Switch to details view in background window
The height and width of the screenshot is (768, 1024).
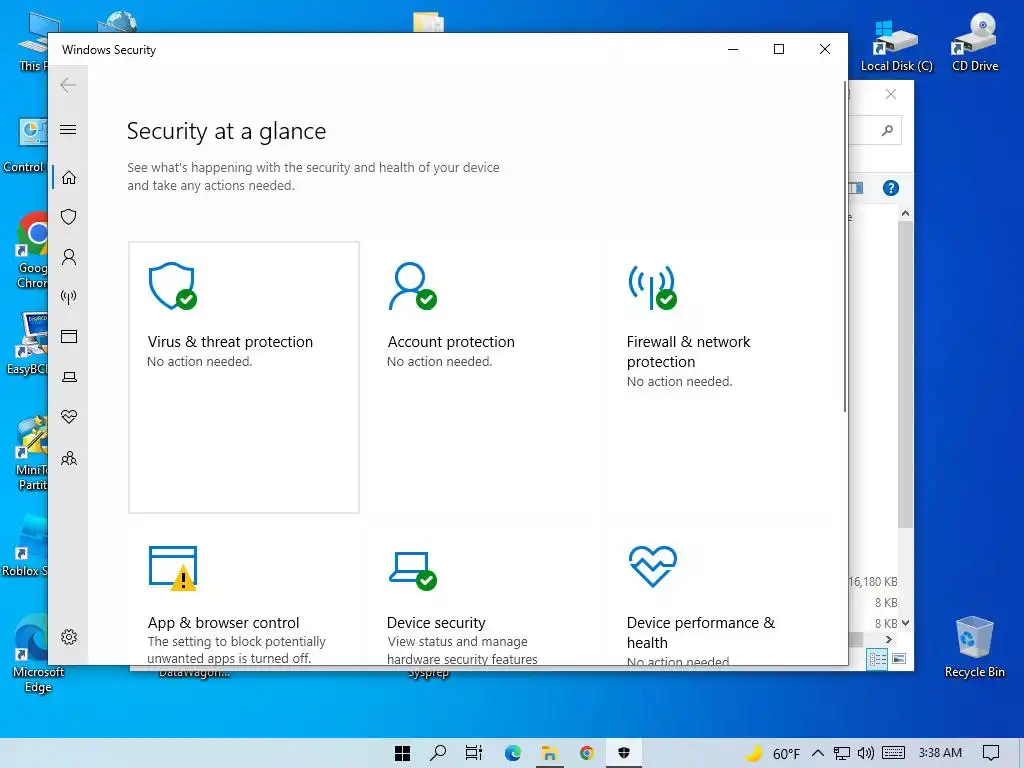[x=877, y=659]
